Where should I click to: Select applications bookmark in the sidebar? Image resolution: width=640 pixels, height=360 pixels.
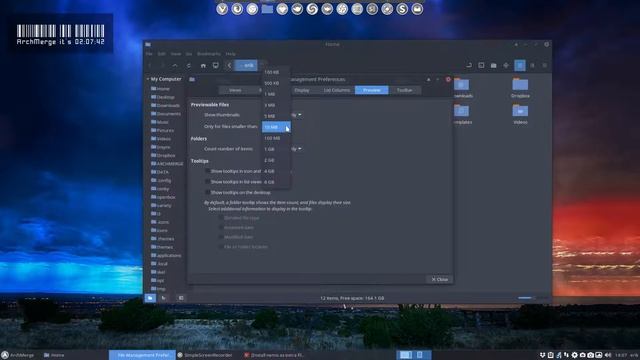click(x=166, y=256)
